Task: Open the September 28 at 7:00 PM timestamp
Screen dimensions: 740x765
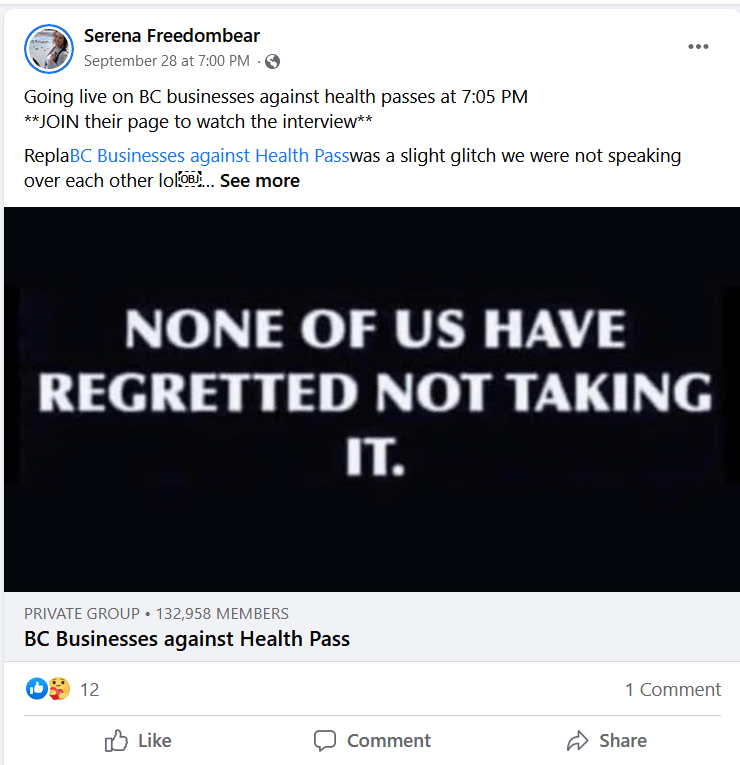Action: click(x=167, y=61)
